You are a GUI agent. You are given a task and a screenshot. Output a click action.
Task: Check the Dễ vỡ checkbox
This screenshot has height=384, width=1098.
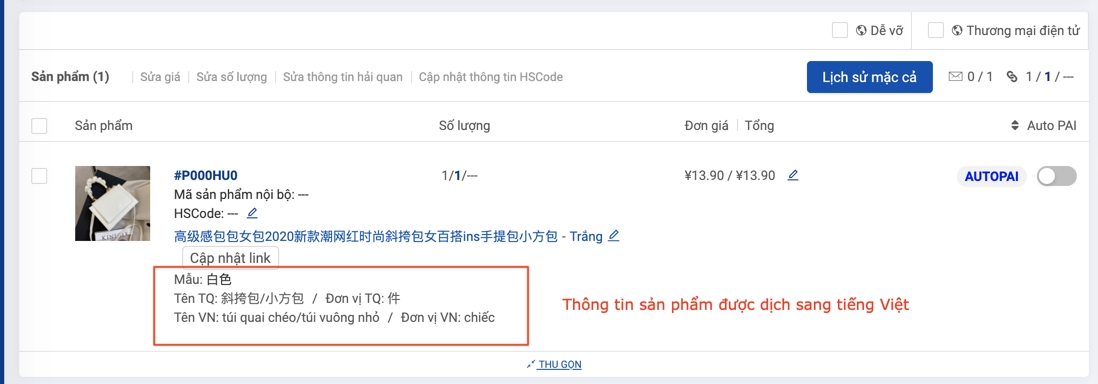tap(840, 31)
